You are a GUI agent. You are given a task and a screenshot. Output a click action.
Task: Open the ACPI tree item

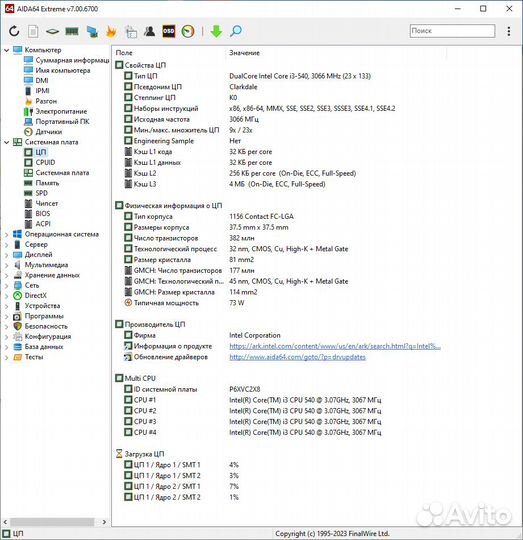[37, 224]
